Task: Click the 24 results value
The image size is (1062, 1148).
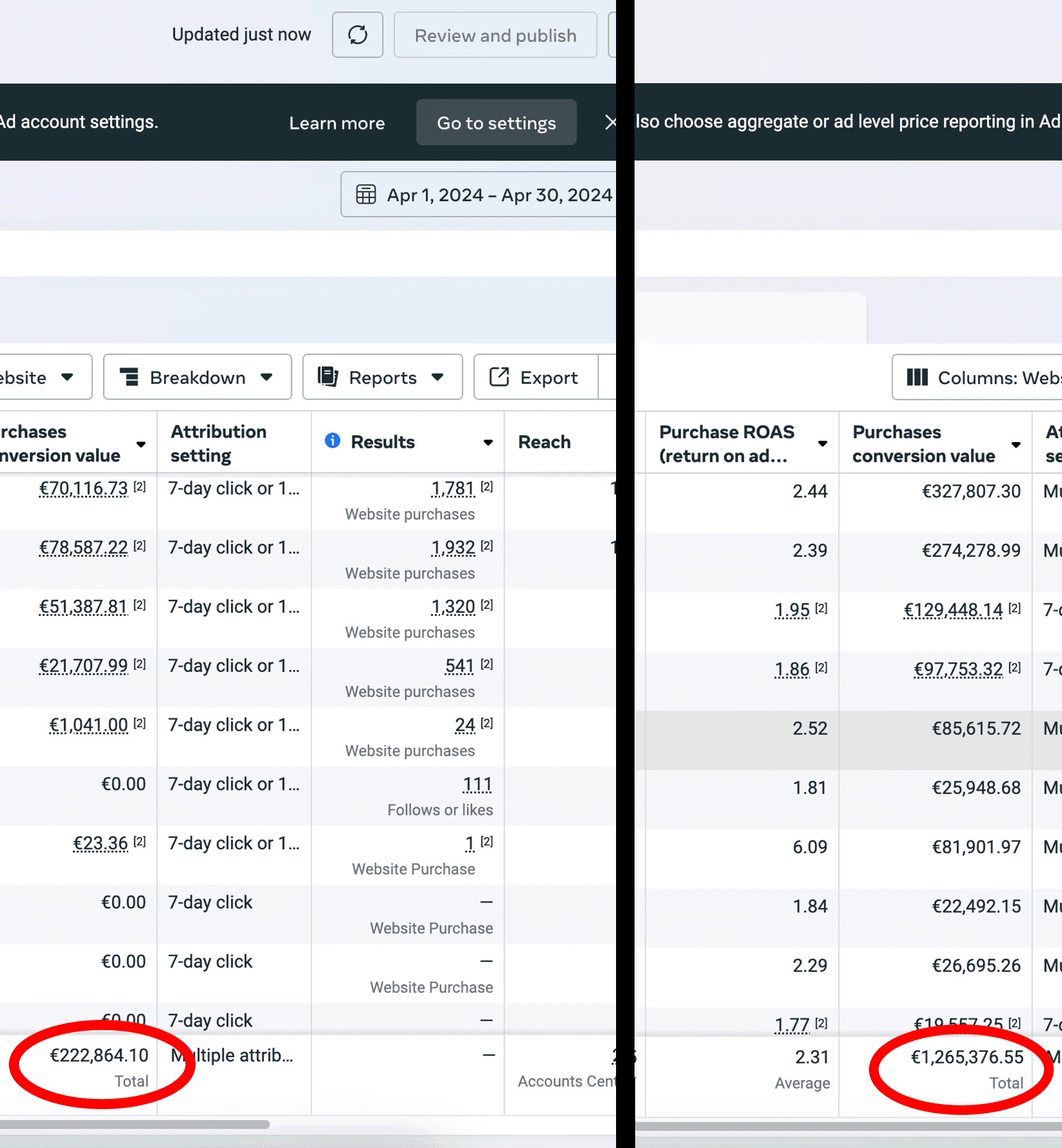Action: coord(465,726)
